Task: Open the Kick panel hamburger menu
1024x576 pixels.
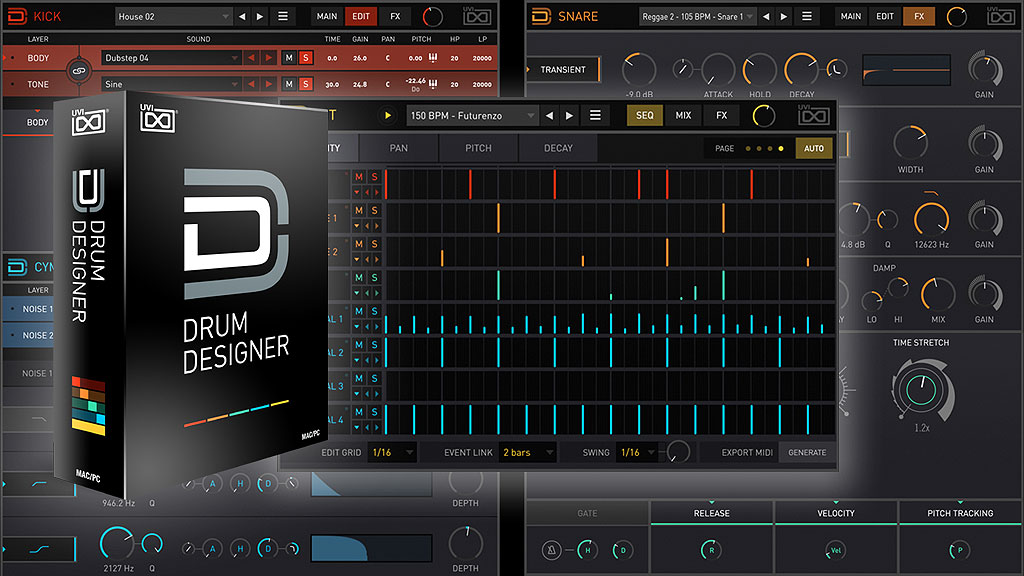Action: pos(283,17)
